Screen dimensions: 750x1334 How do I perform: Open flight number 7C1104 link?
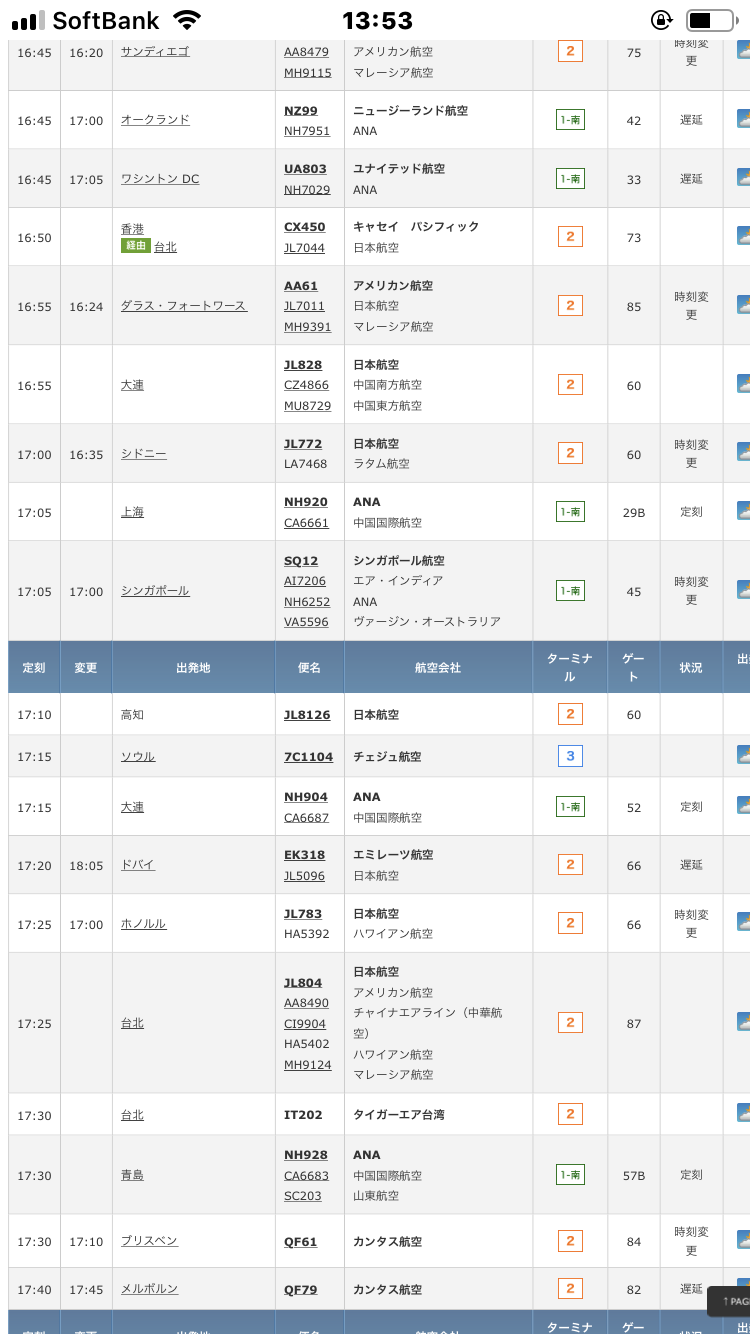coord(309,757)
